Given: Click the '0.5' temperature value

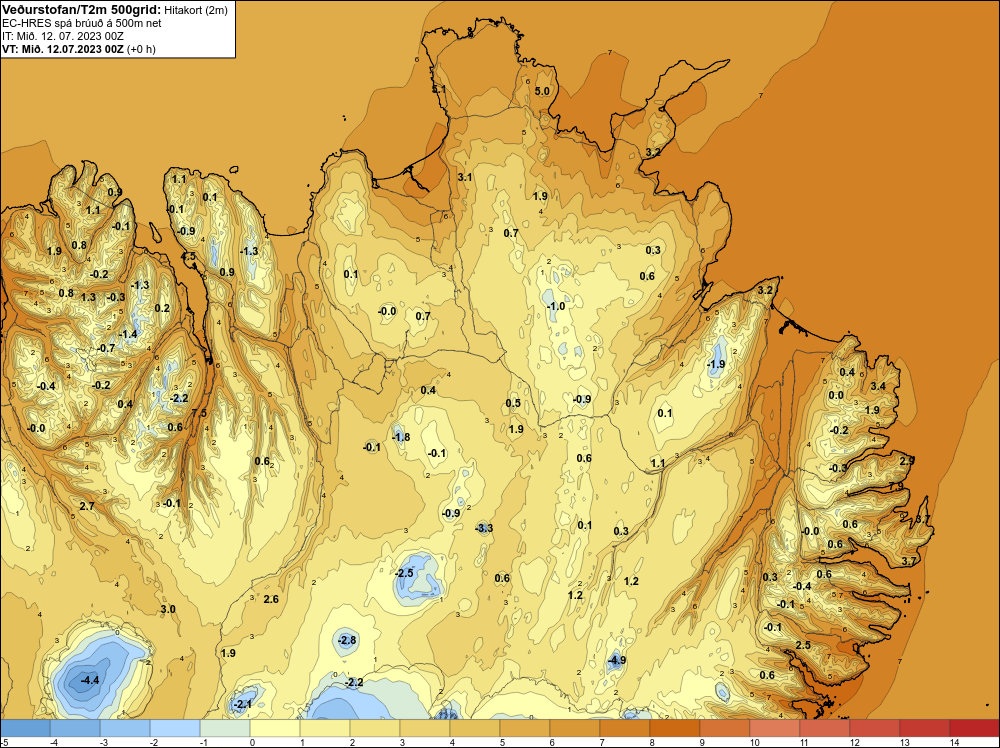Looking at the screenshot, I should click(x=513, y=404).
